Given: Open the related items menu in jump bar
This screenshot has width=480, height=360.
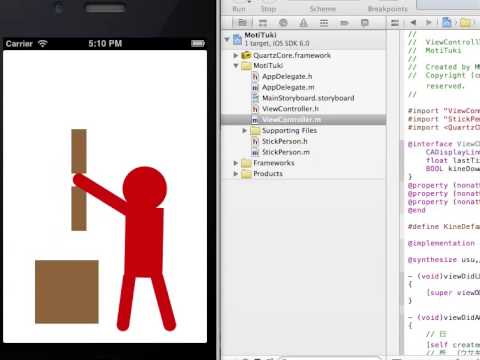Looking at the screenshot, I should coord(395,23).
